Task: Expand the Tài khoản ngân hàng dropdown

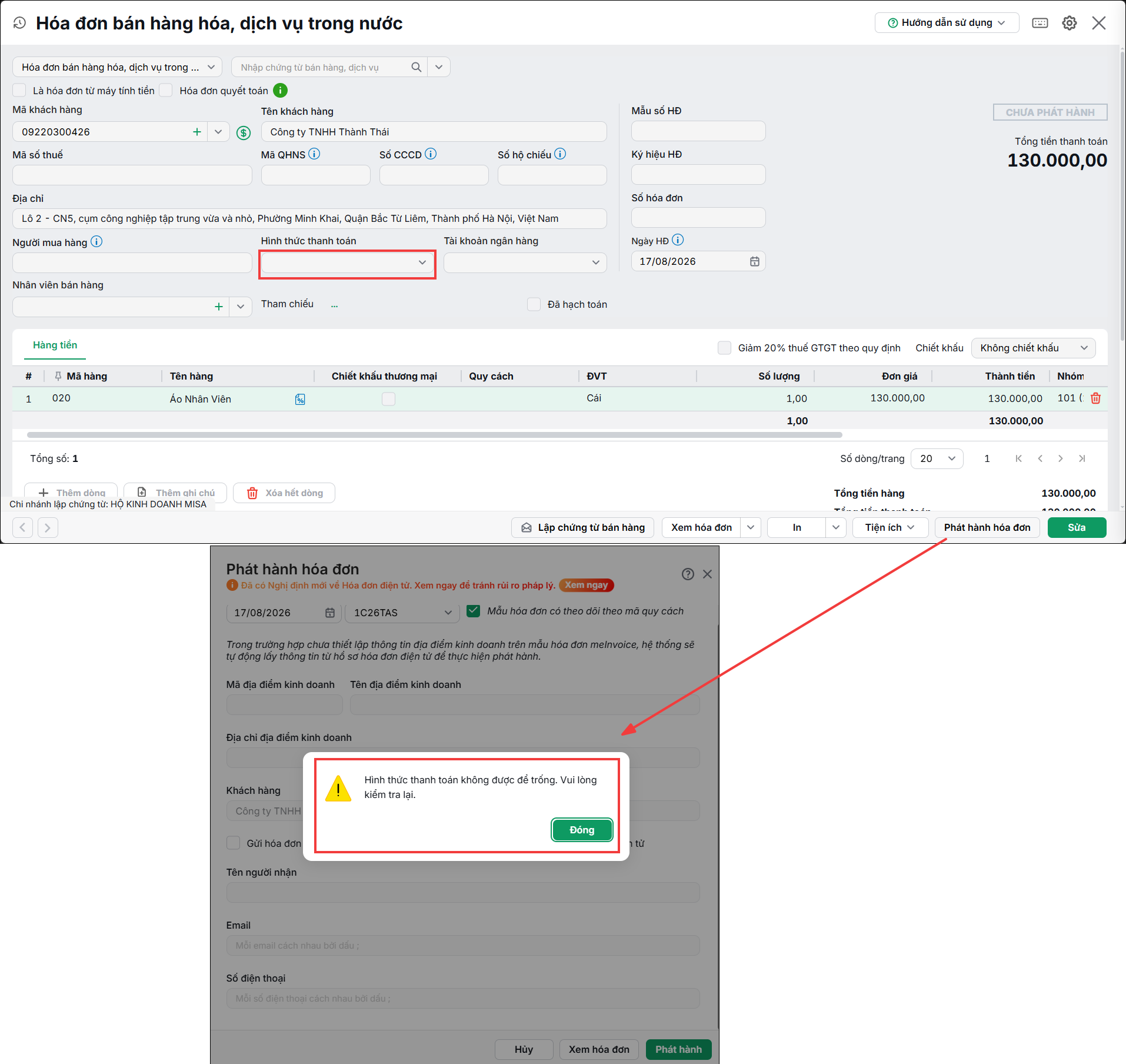Action: pyautogui.click(x=525, y=262)
